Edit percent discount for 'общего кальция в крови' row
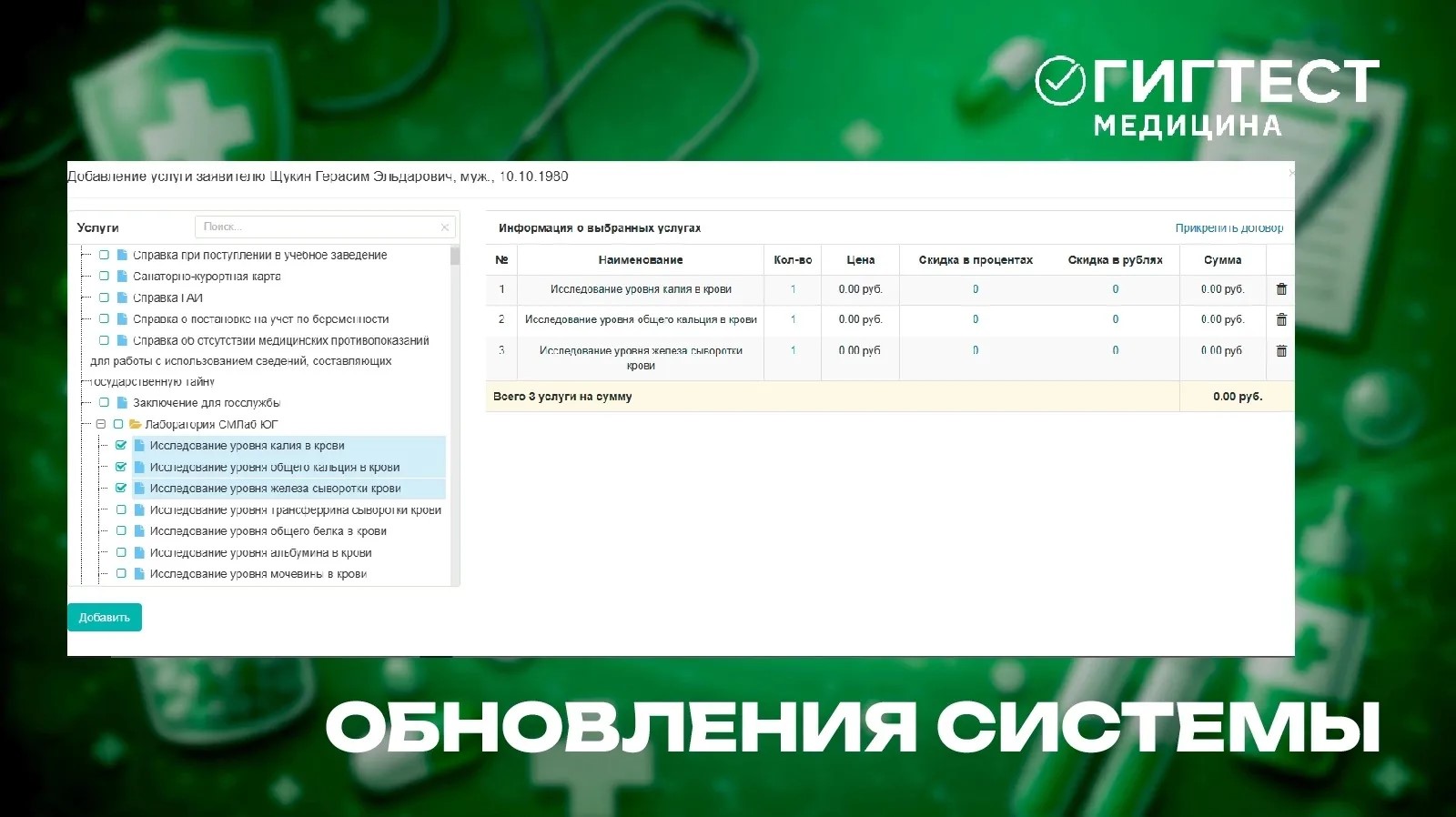This screenshot has height=817, width=1456. coord(976,319)
